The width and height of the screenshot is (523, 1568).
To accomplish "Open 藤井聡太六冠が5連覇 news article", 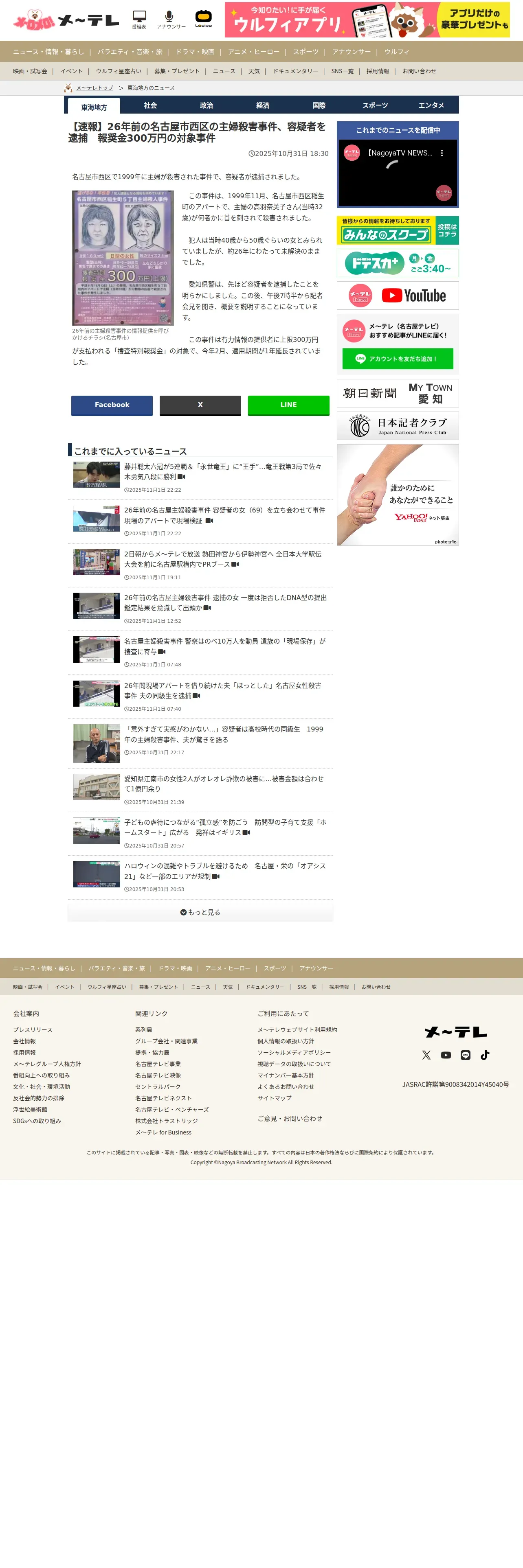I will [223, 472].
